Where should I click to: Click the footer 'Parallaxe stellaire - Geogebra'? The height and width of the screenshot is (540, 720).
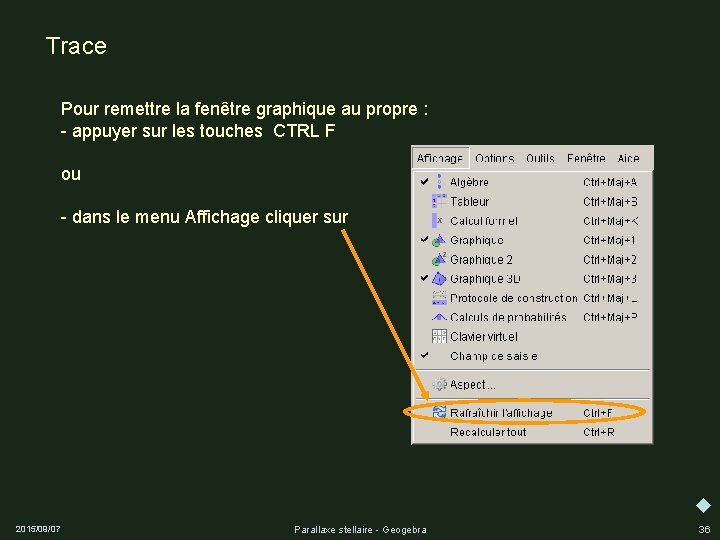(360, 529)
